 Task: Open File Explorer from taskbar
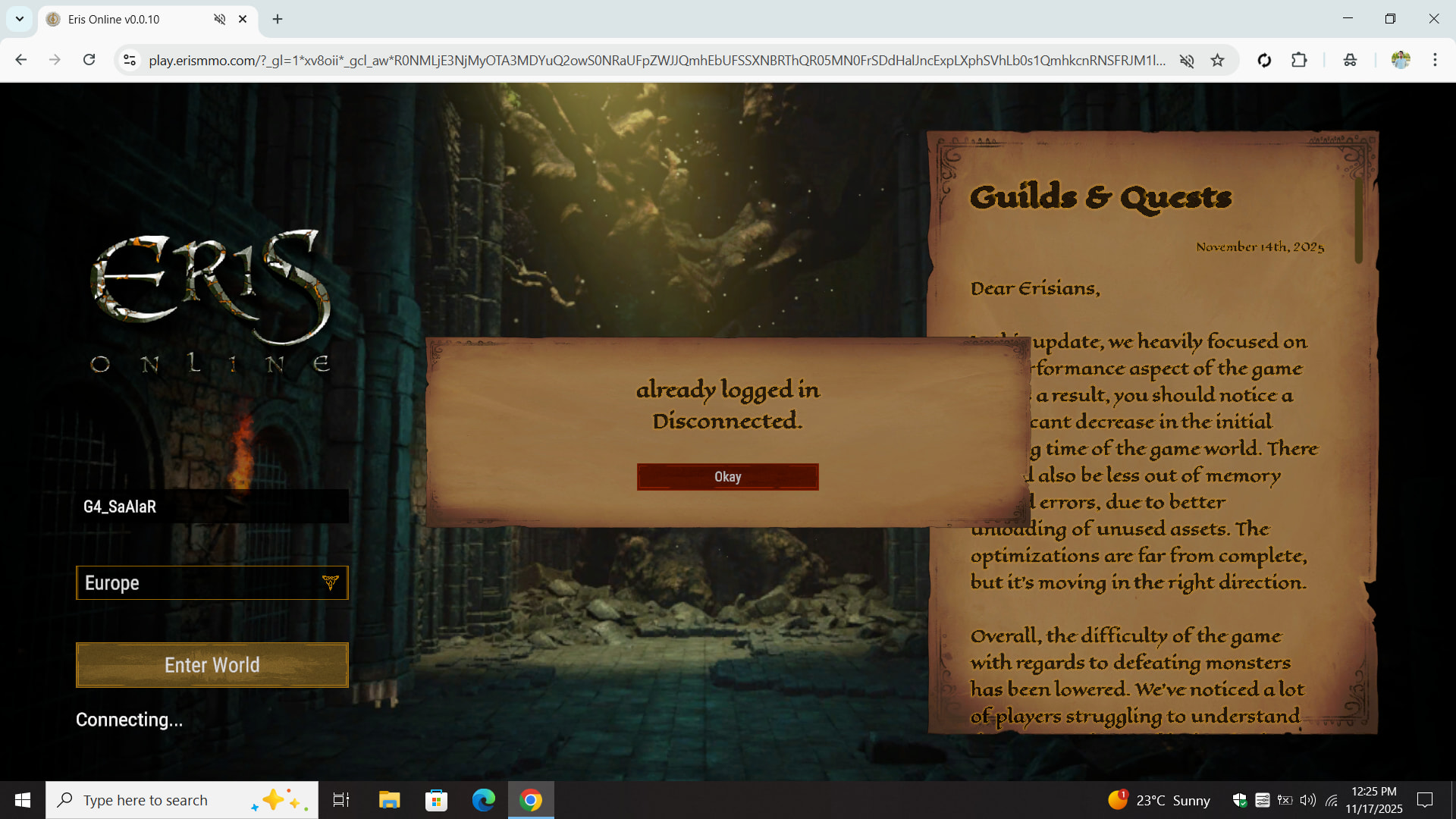coord(389,800)
